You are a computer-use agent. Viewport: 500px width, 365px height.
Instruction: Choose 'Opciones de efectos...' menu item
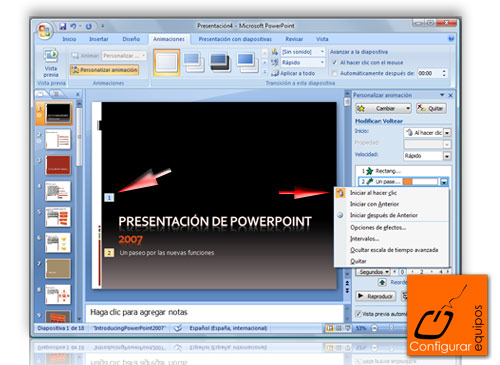pos(392,228)
